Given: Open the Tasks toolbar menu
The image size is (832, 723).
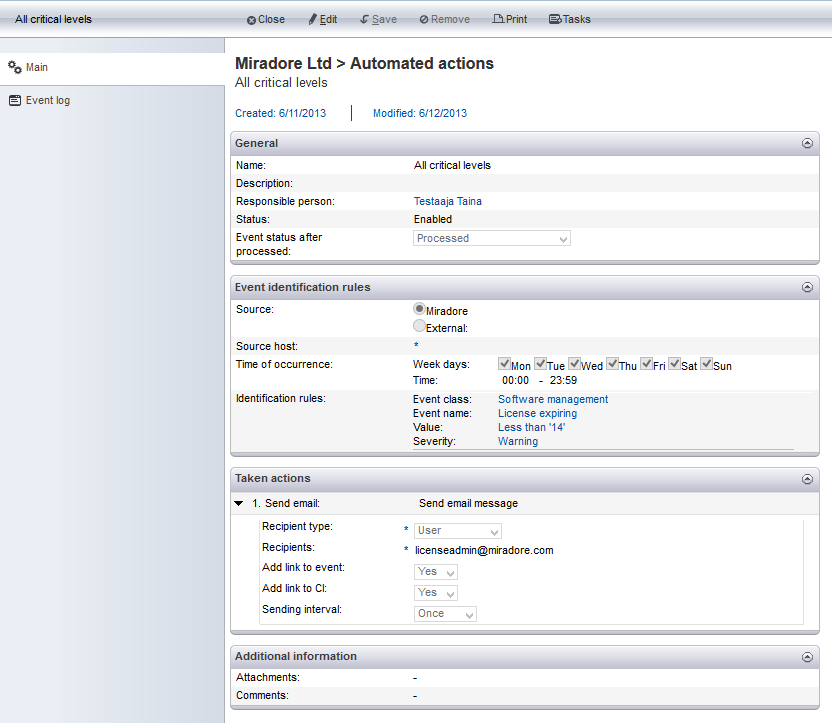Looking at the screenshot, I should (570, 20).
